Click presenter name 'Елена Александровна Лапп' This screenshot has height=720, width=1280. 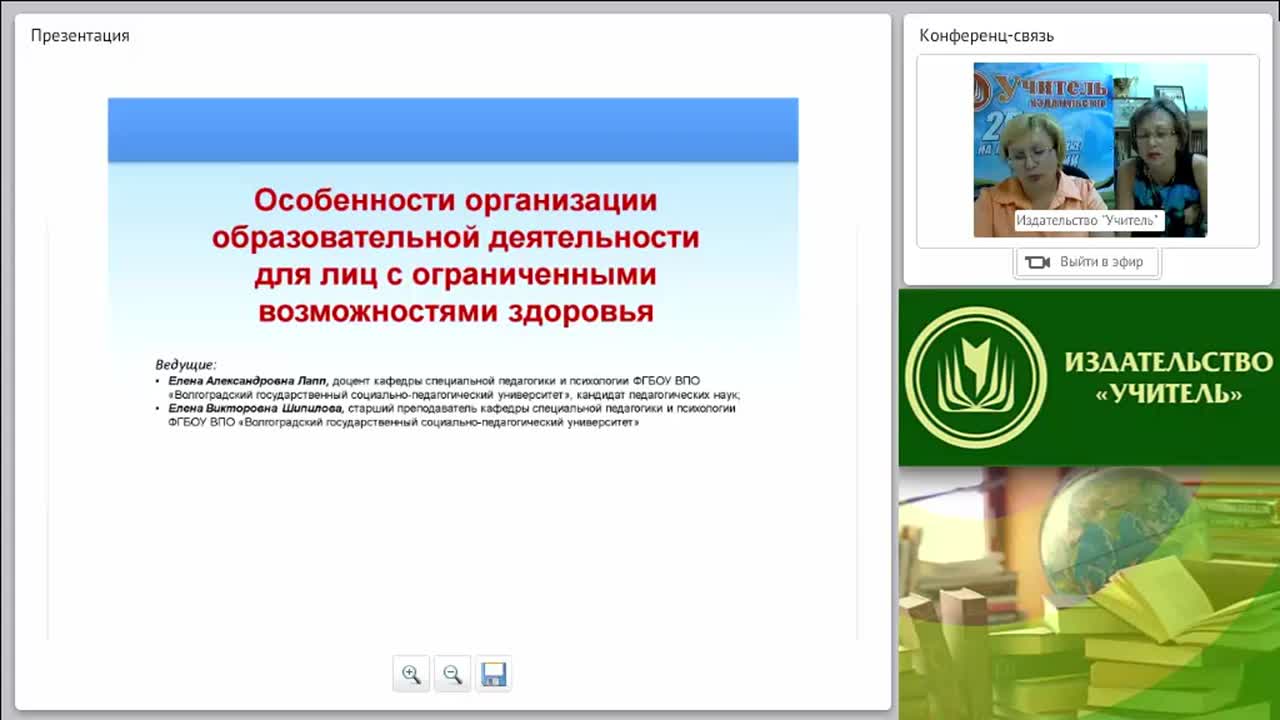point(248,381)
